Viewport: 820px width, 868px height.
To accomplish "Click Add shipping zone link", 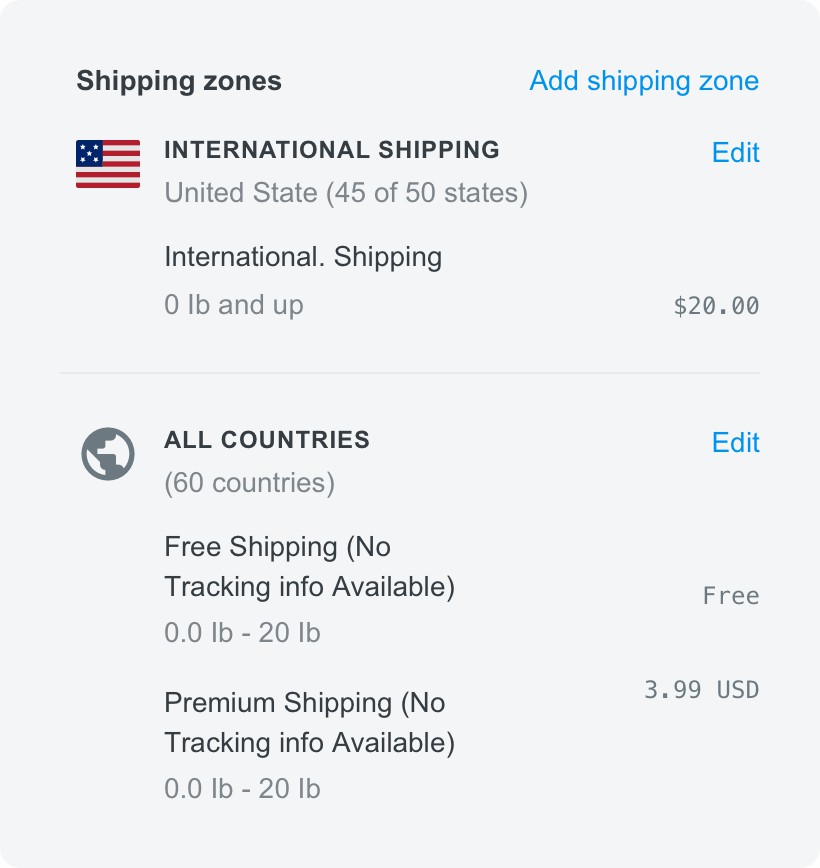I will tap(644, 81).
